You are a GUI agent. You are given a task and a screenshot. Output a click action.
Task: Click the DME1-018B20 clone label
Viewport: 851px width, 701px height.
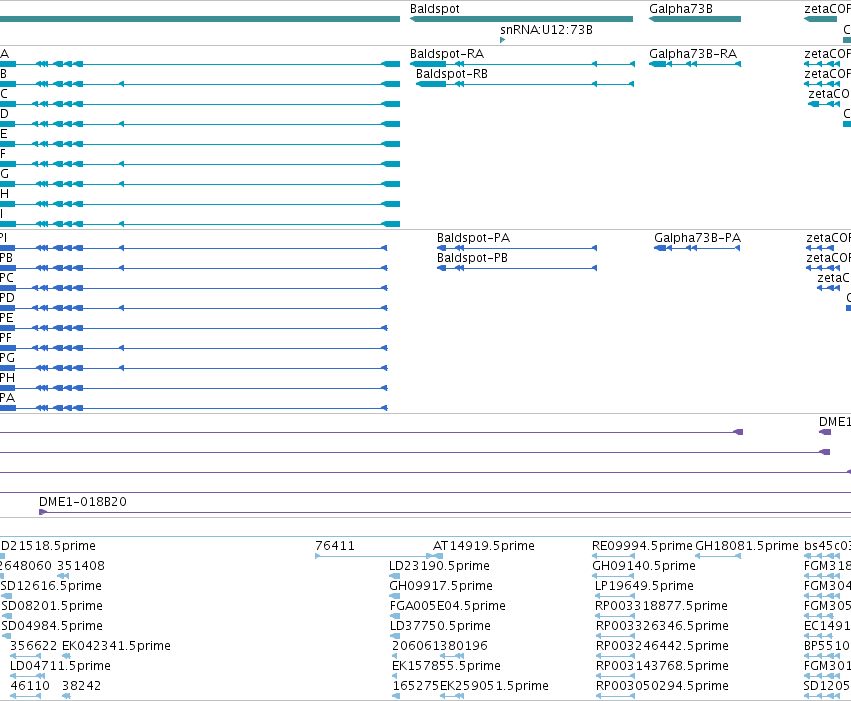(x=82, y=501)
